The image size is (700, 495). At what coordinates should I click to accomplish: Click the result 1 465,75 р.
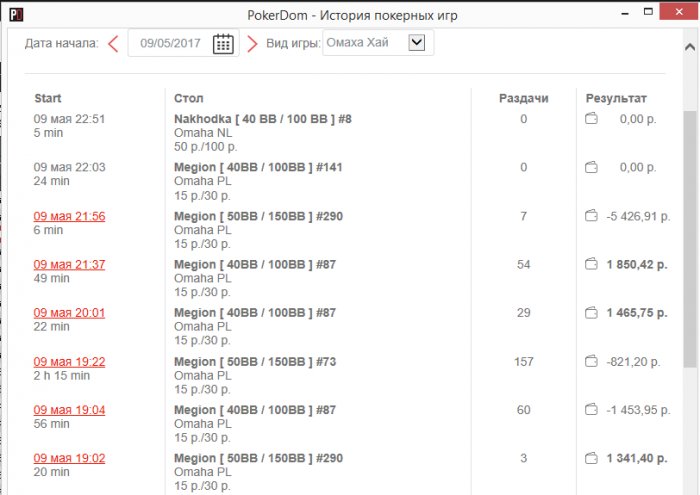[637, 313]
